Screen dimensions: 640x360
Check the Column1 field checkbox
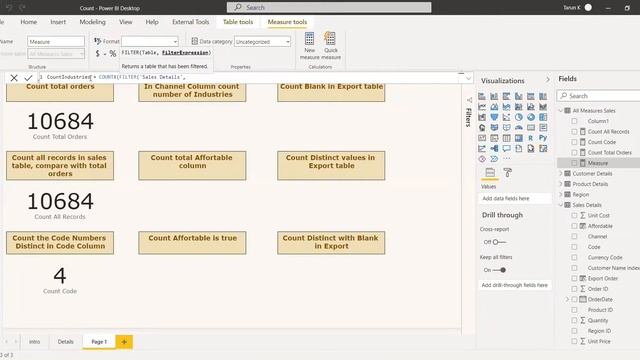(574, 121)
